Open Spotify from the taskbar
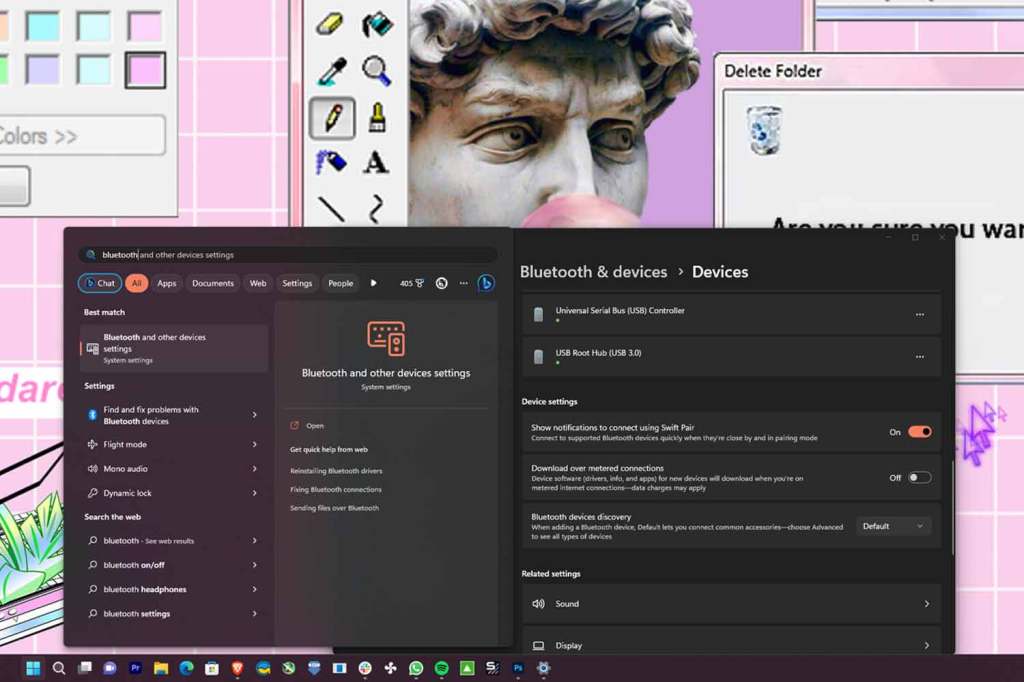The image size is (1024, 682). coord(441,668)
